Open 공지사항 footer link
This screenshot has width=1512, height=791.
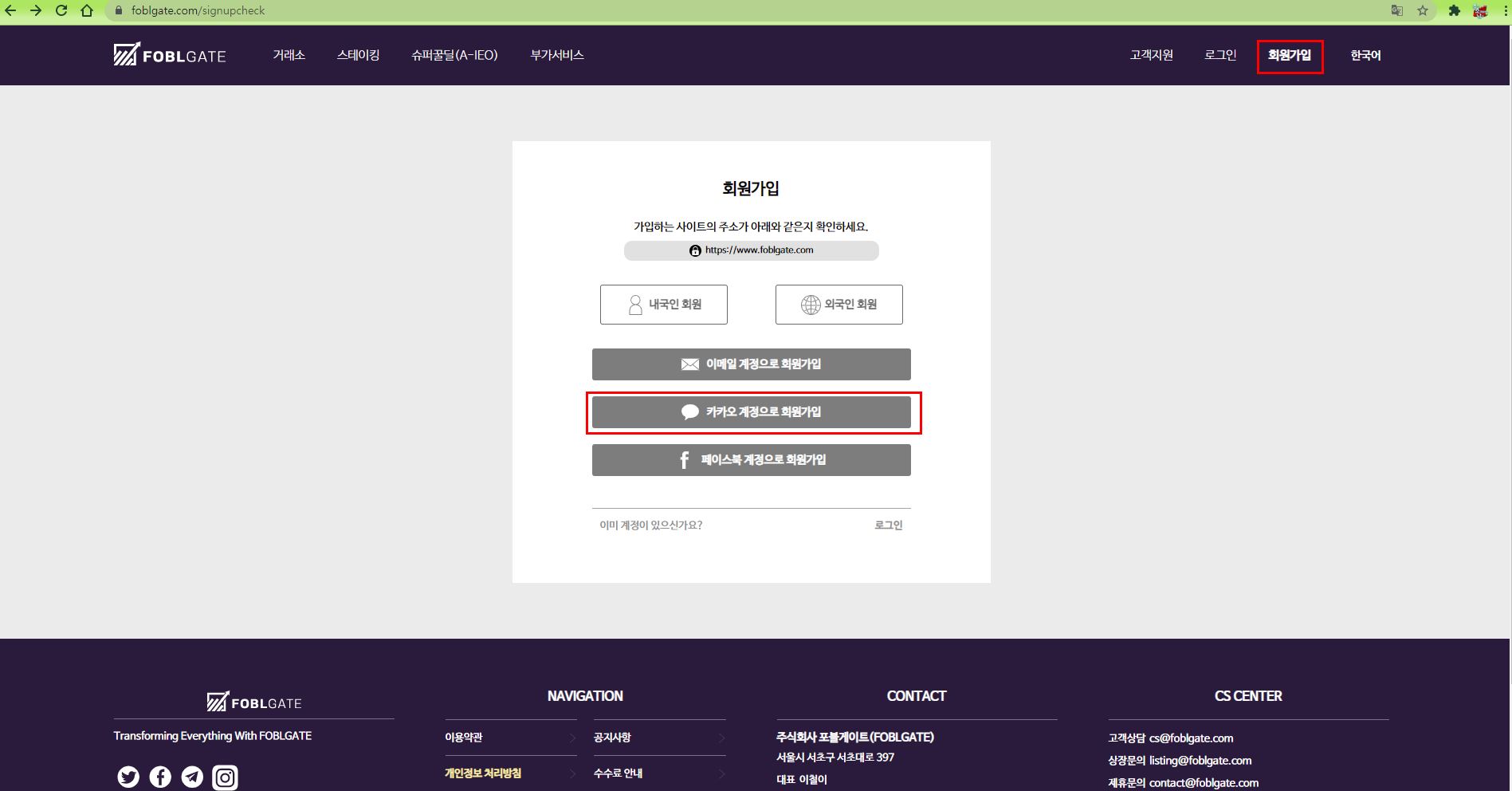click(612, 738)
